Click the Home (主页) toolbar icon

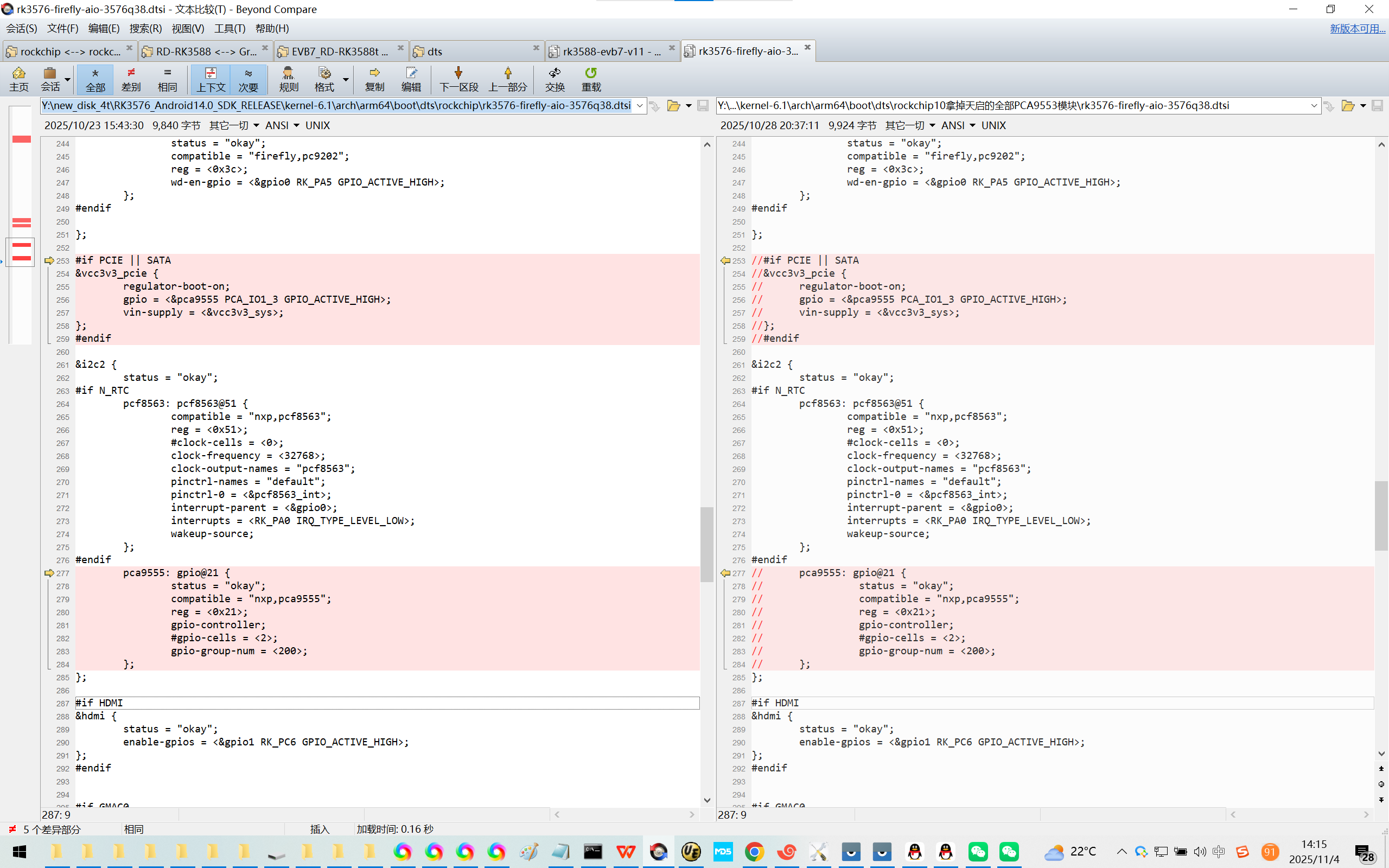pyautogui.click(x=18, y=79)
